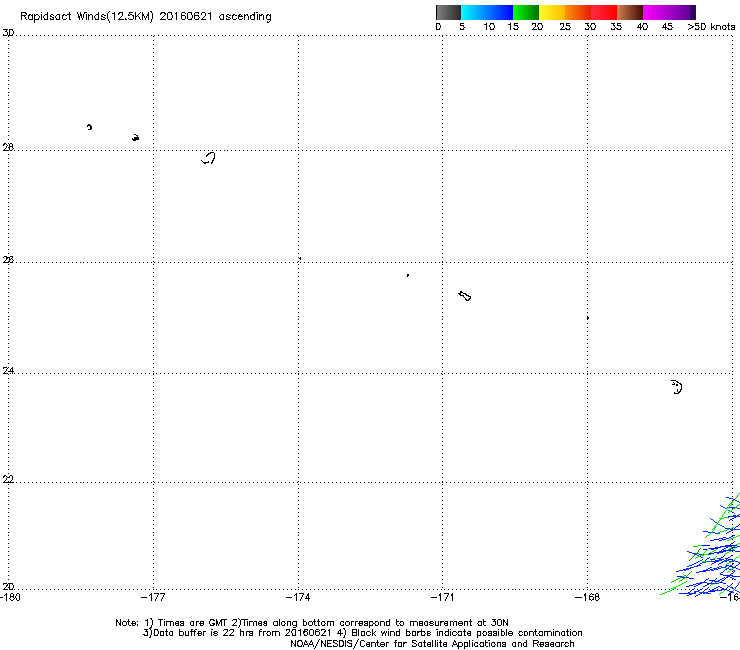Screen dimensions: 740x650
Task: Click the blue wind barb cluster
Action: [708, 548]
